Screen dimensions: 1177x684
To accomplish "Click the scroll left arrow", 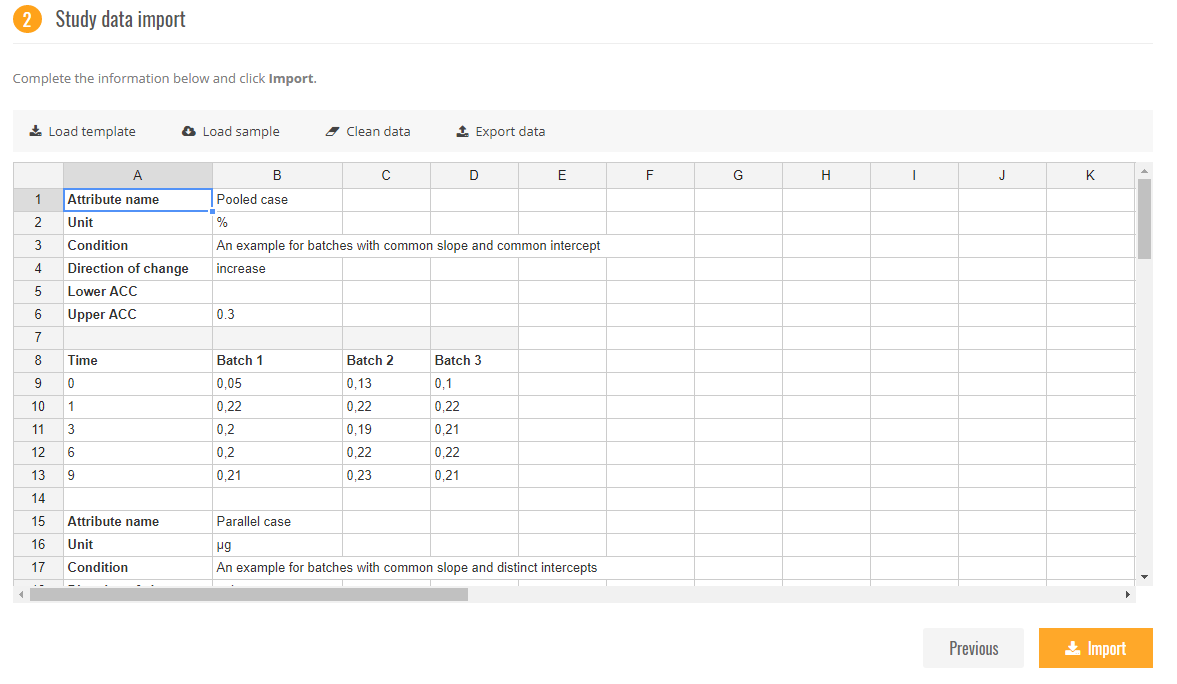I will tap(21, 595).
